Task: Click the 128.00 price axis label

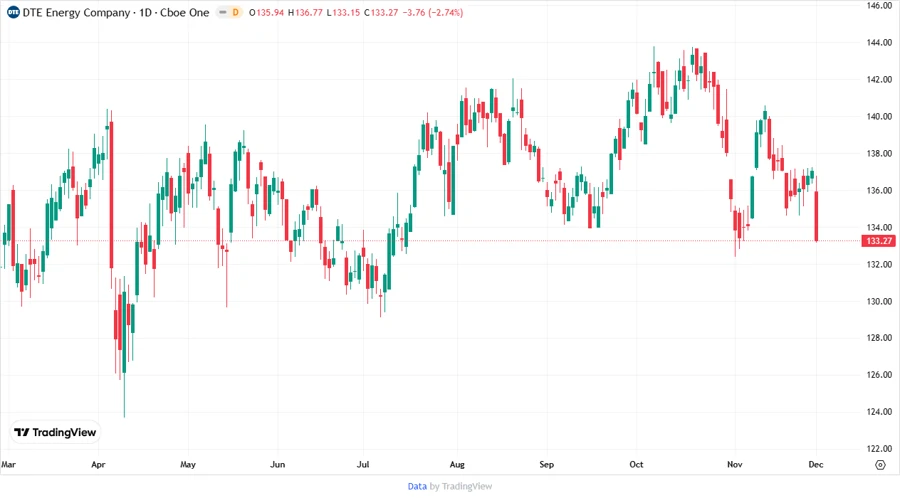Action: point(879,338)
